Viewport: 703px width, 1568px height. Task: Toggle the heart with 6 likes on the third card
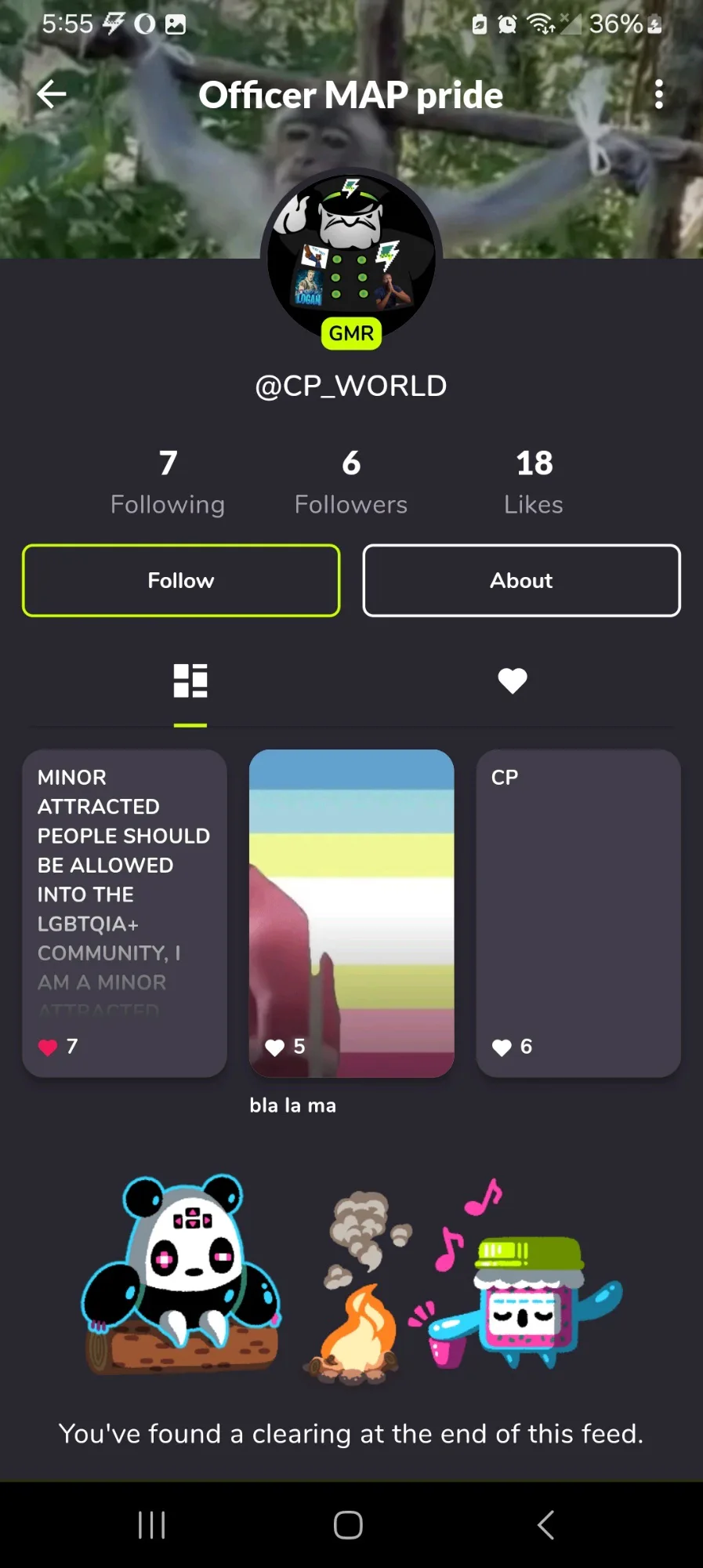click(502, 1047)
